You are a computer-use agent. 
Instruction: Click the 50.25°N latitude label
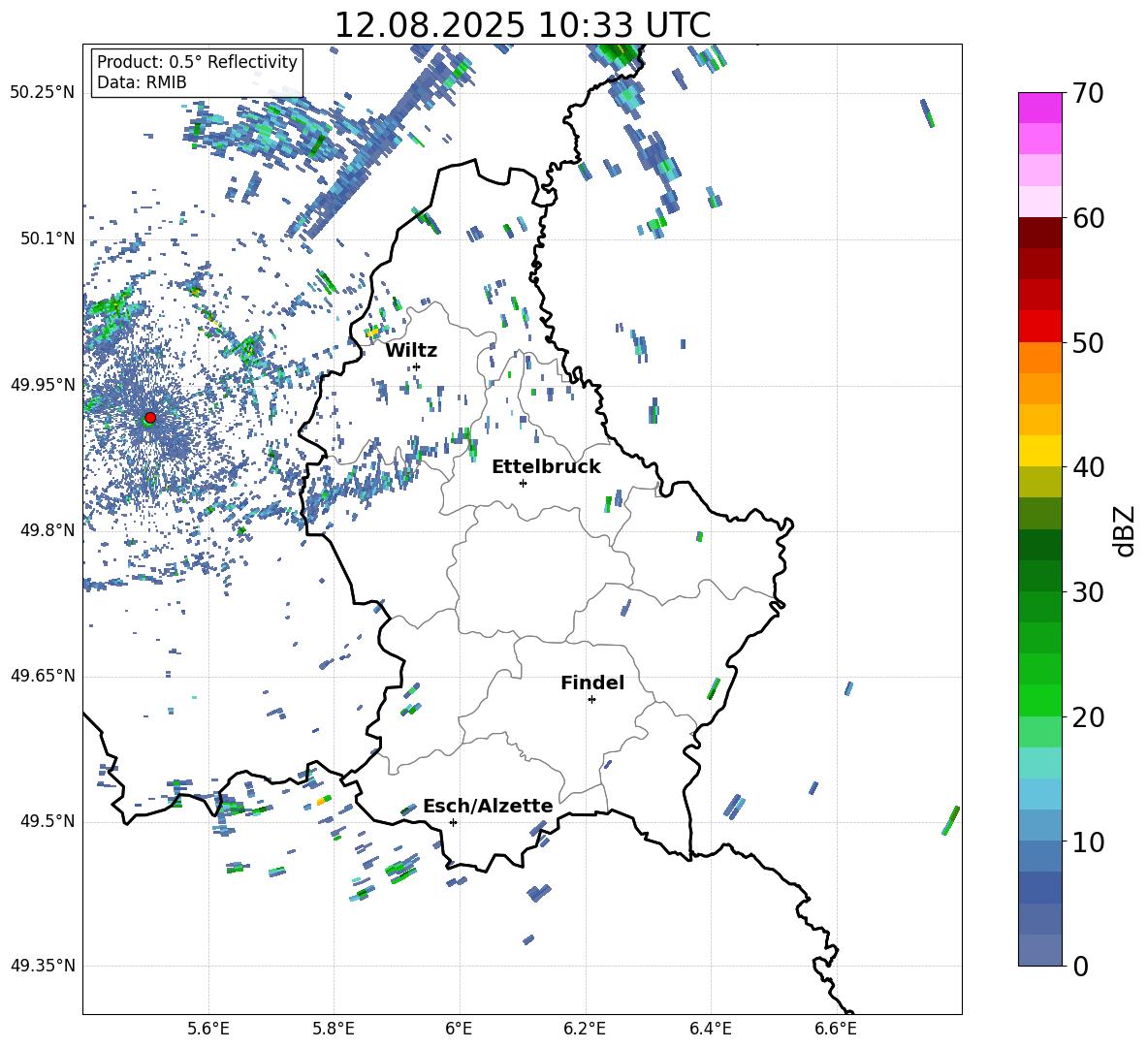point(43,93)
